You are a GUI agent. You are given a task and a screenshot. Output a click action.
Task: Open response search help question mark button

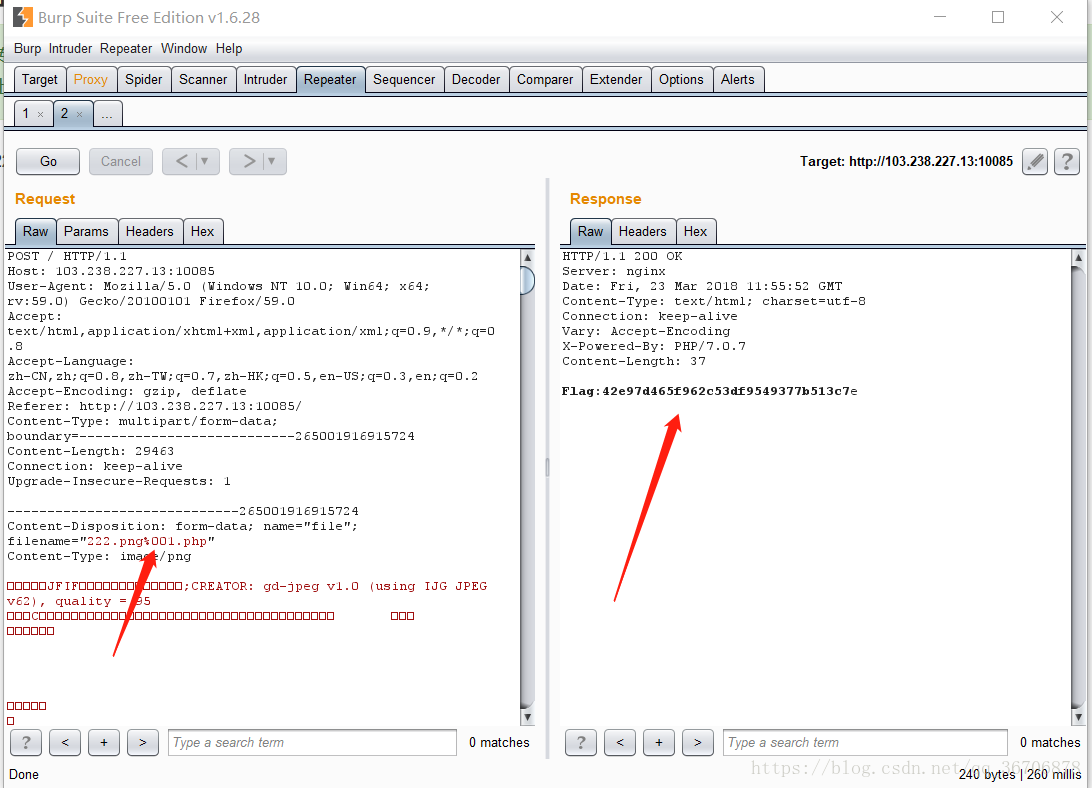click(x=581, y=743)
